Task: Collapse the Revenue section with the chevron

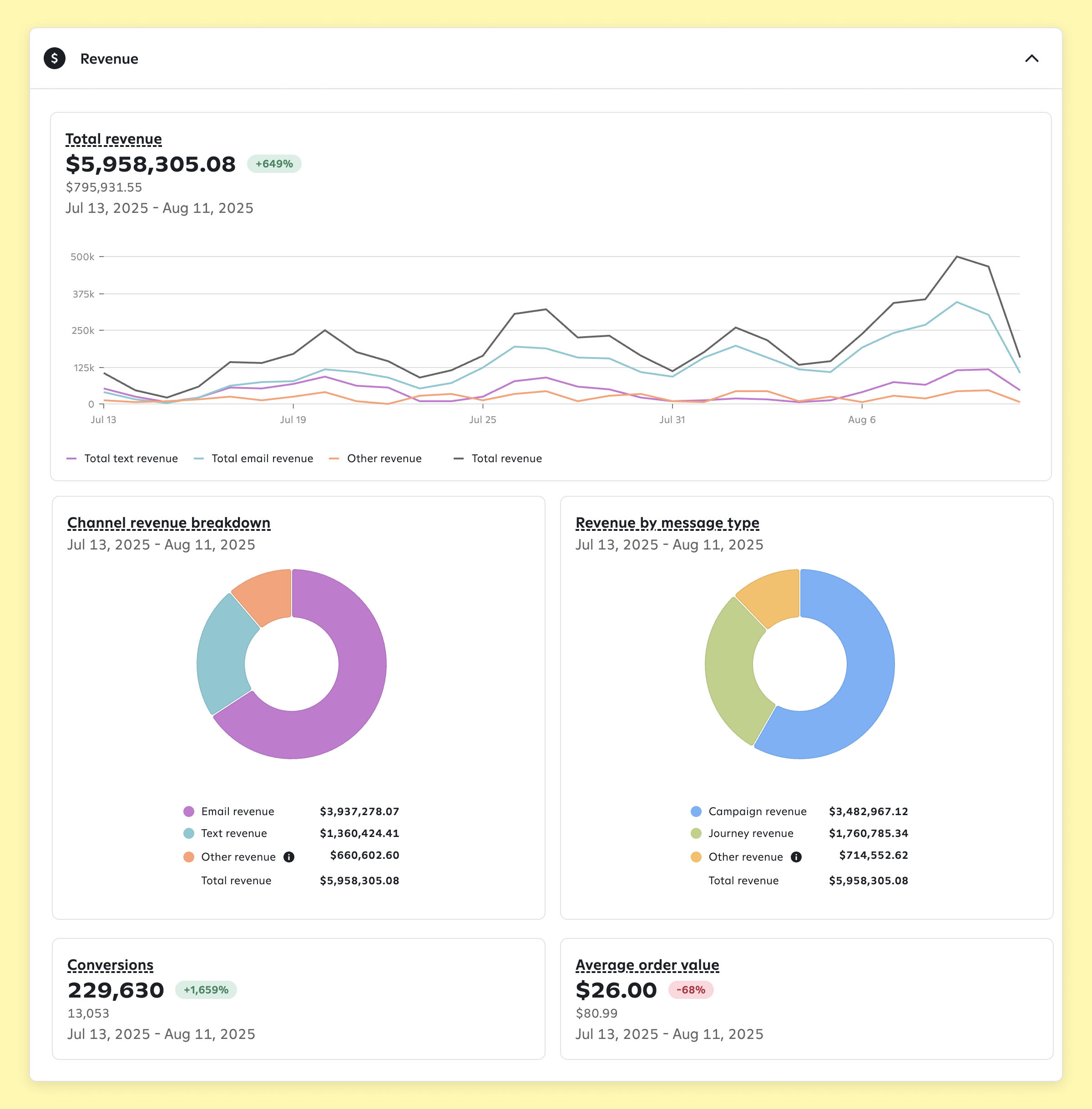Action: tap(1032, 59)
